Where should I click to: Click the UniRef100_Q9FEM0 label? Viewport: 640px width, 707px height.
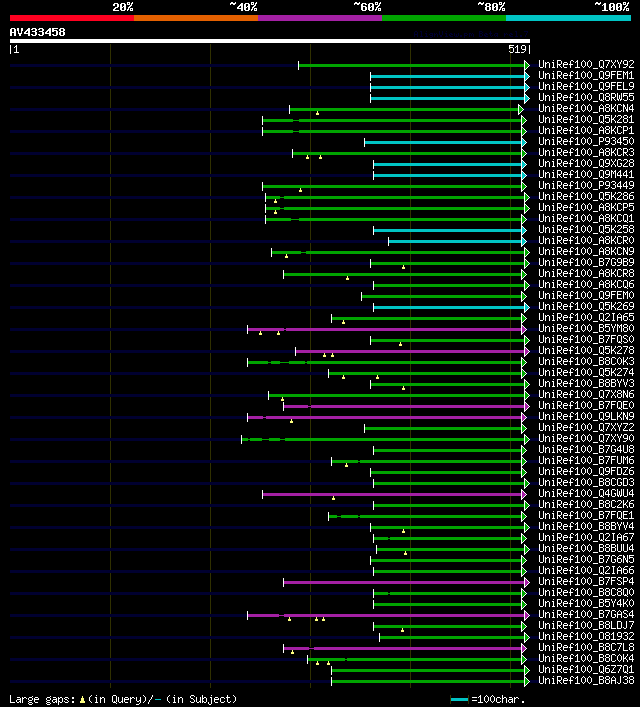pos(586,295)
